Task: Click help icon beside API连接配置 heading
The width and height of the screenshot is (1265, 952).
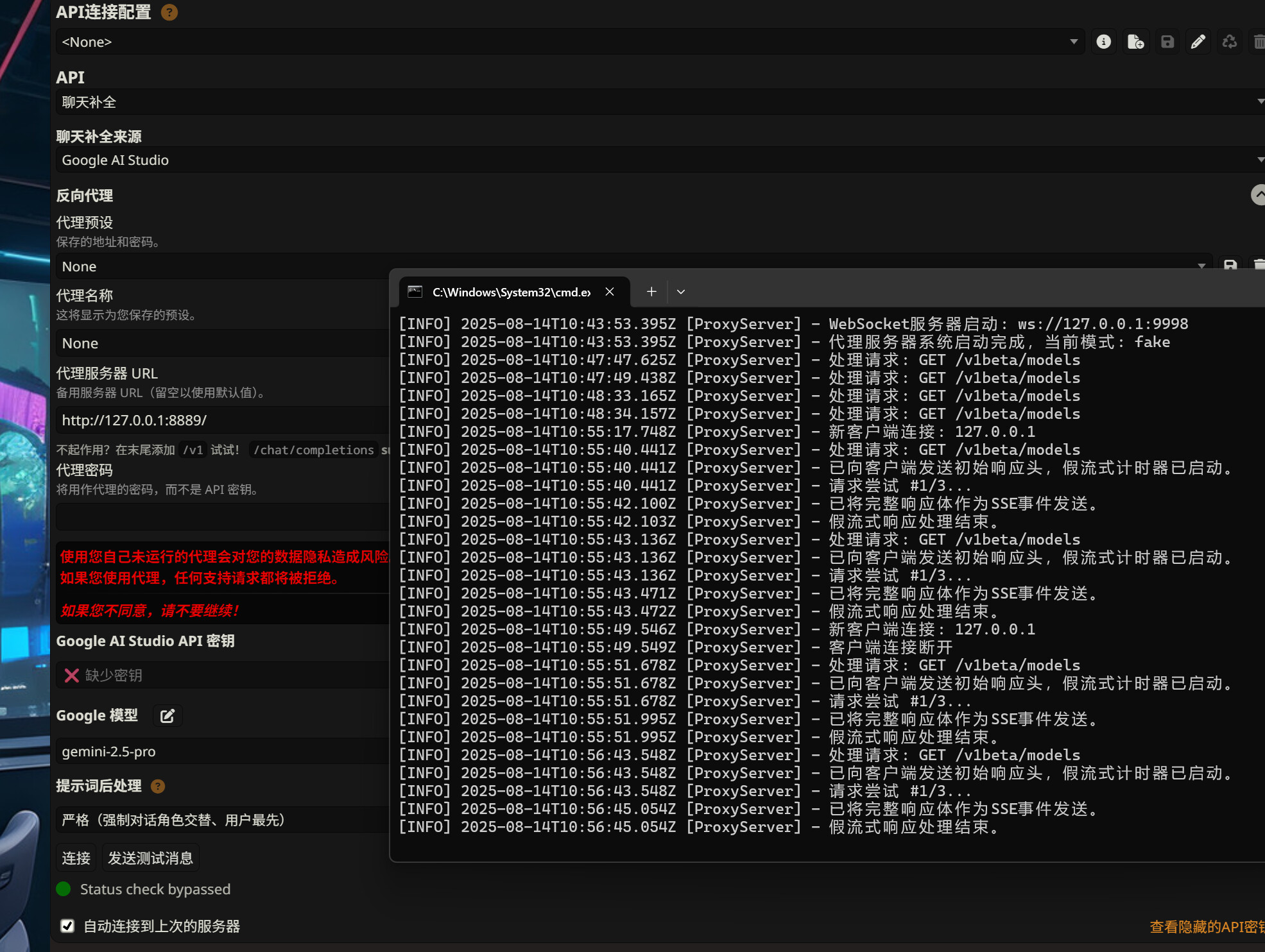Action: coord(169,12)
